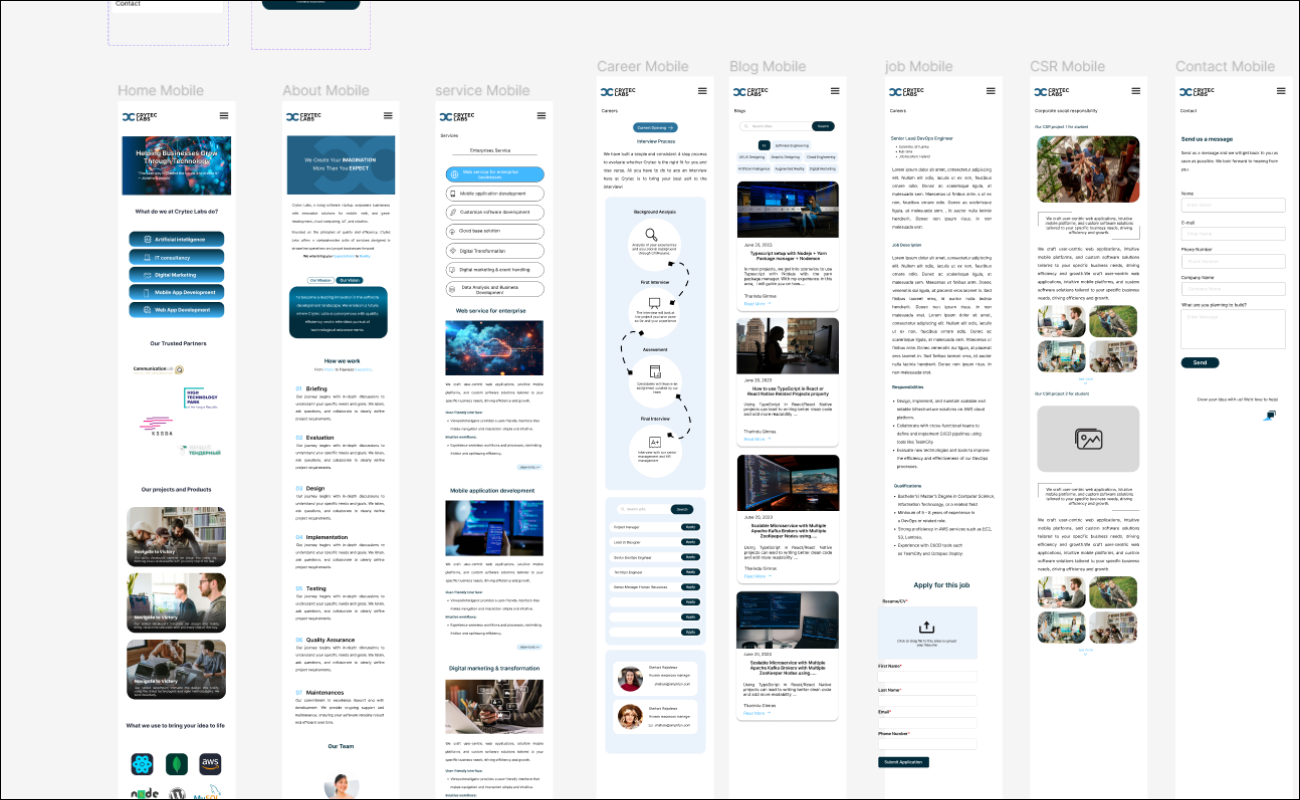The height and width of the screenshot is (800, 1300).
Task: Click the Digital Marketing button in Home Mobile
Action: pyautogui.click(x=176, y=275)
